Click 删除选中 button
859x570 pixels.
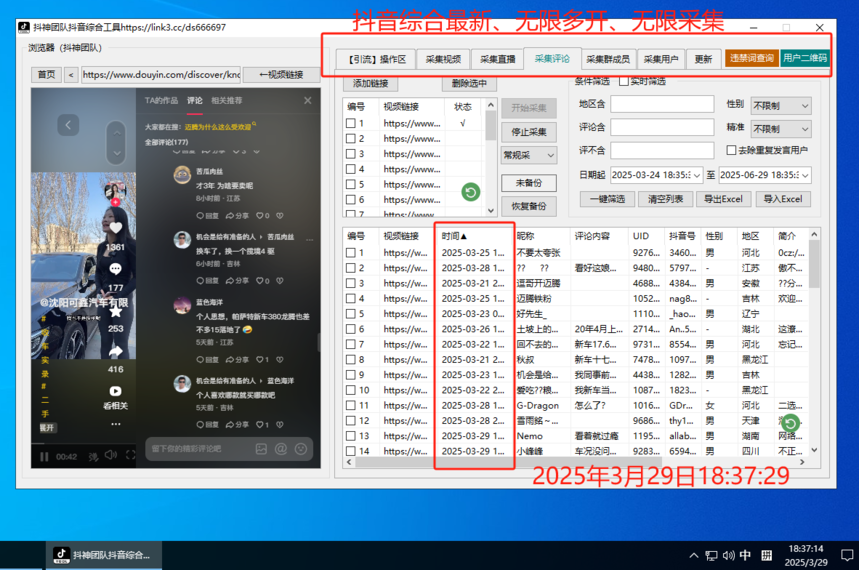tap(469, 83)
